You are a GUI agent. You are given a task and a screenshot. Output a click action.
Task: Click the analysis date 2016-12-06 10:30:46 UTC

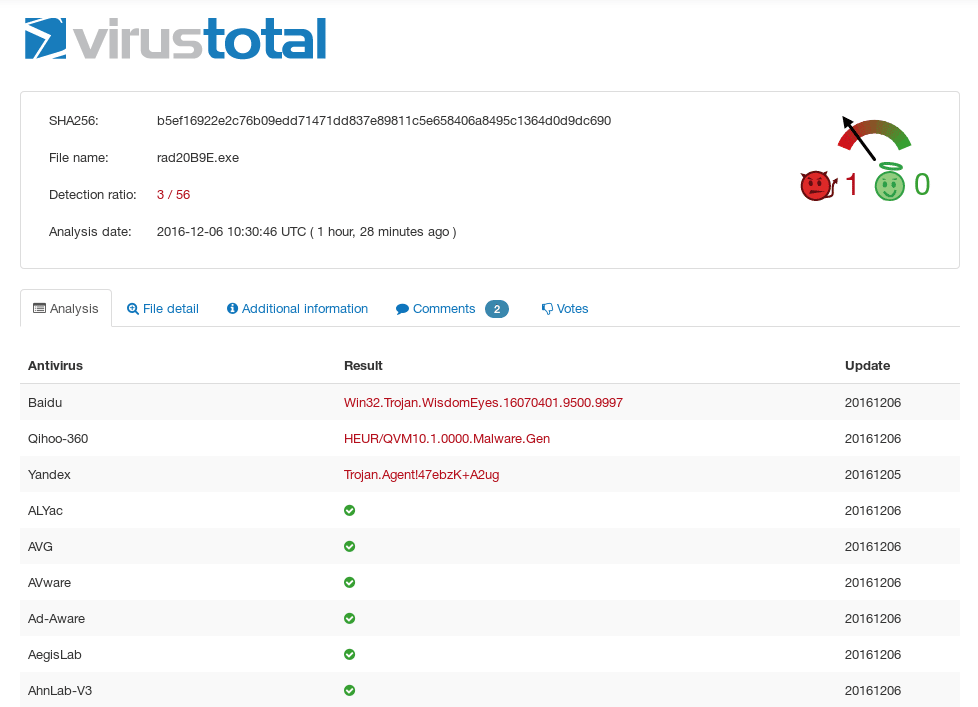pyautogui.click(x=231, y=232)
